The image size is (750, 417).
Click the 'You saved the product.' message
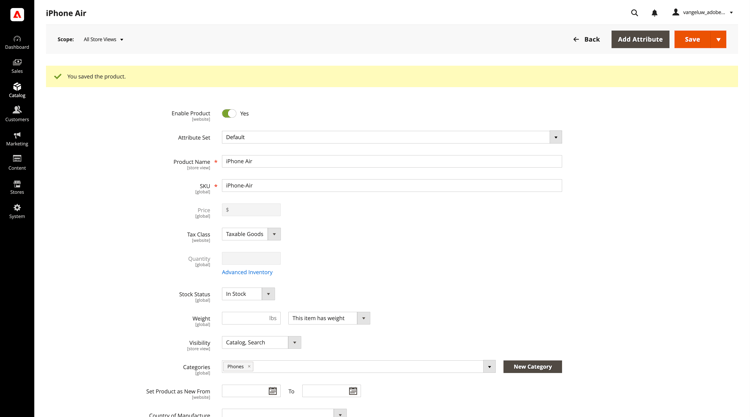(x=97, y=77)
